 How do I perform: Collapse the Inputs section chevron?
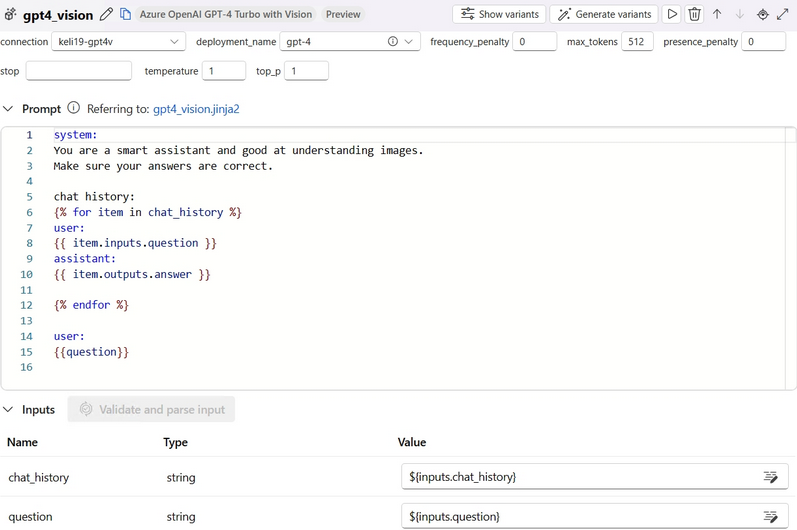pyautogui.click(x=8, y=409)
